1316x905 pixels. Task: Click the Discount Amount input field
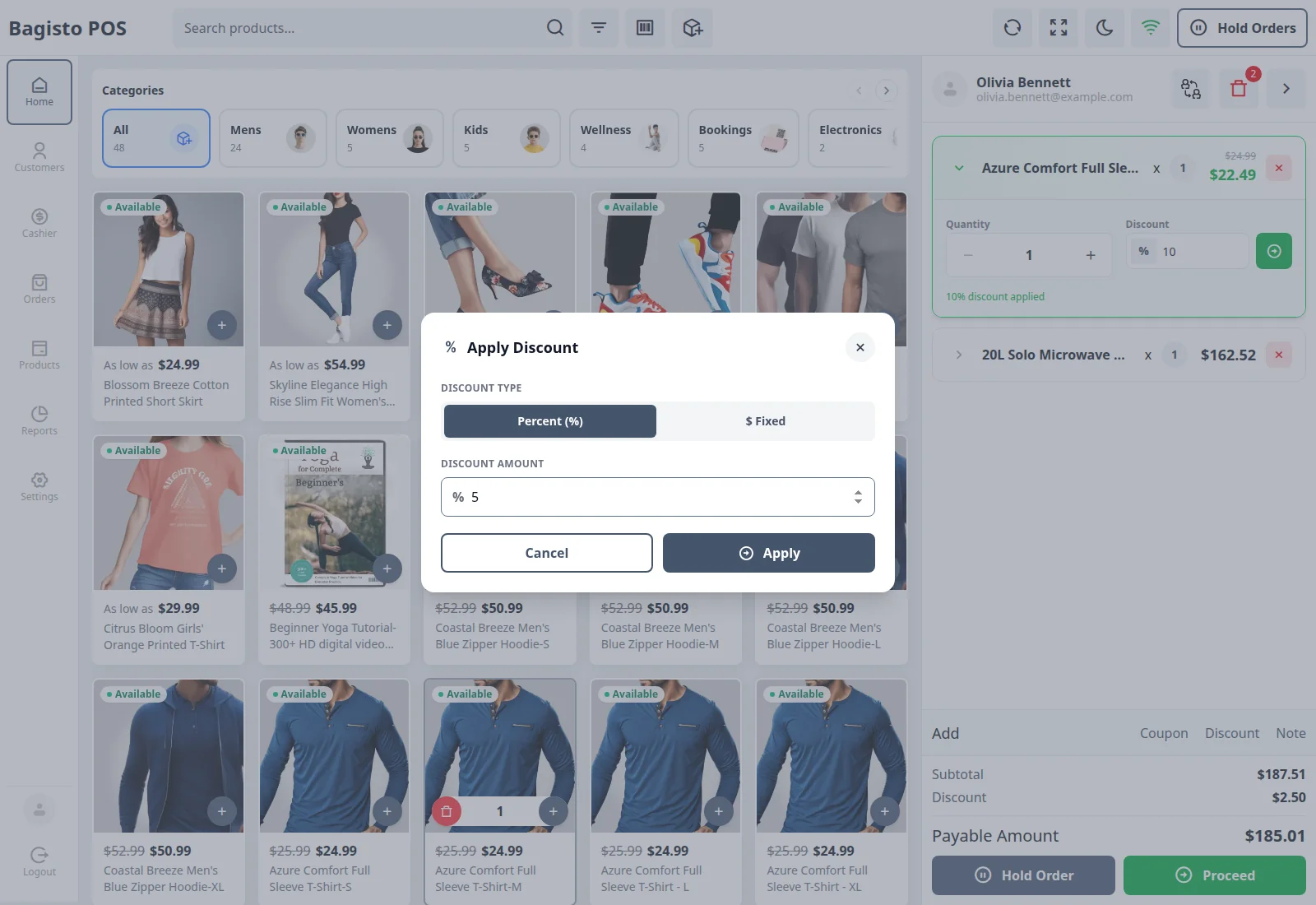pyautogui.click(x=658, y=497)
